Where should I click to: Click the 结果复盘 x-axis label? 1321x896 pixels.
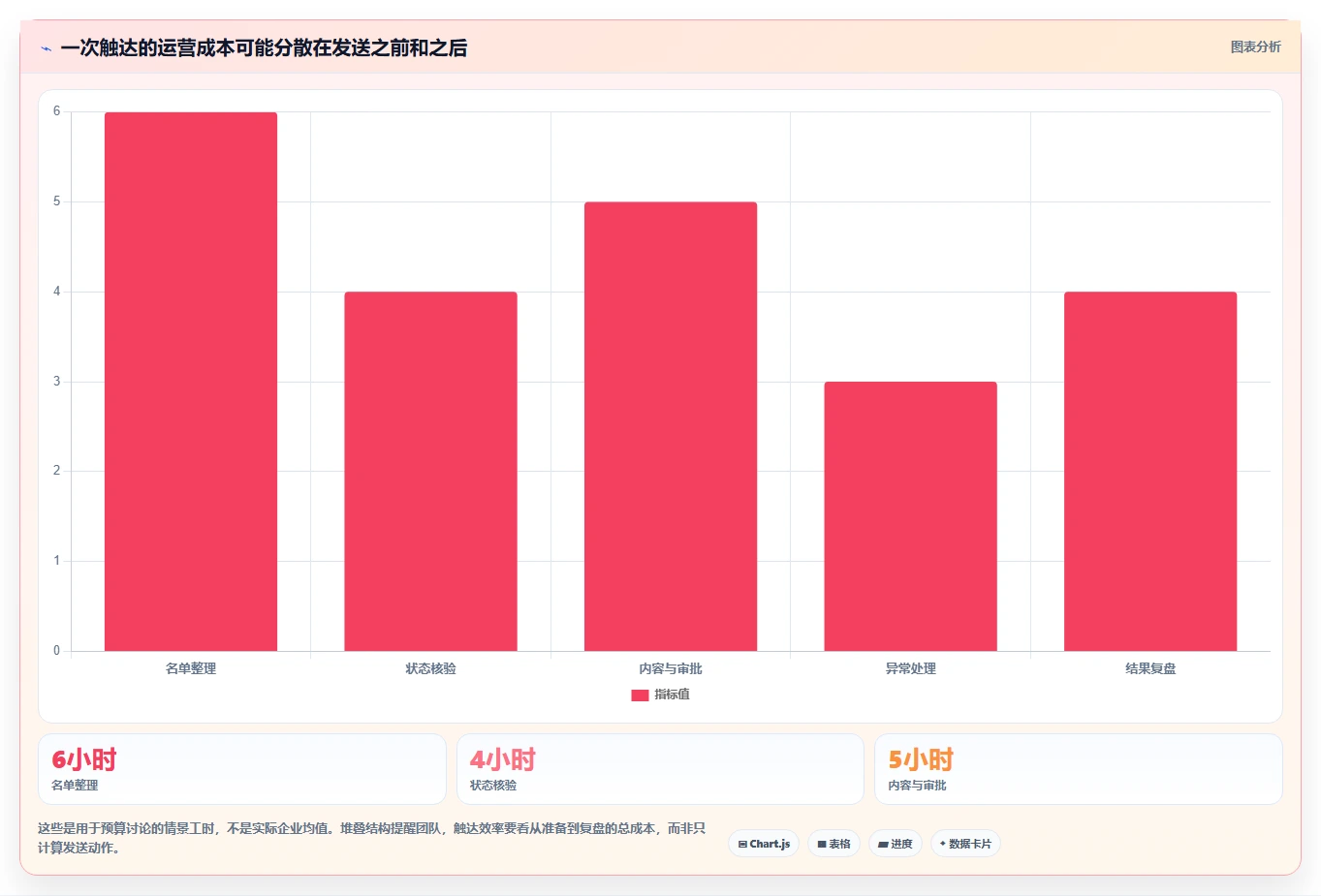(1150, 668)
